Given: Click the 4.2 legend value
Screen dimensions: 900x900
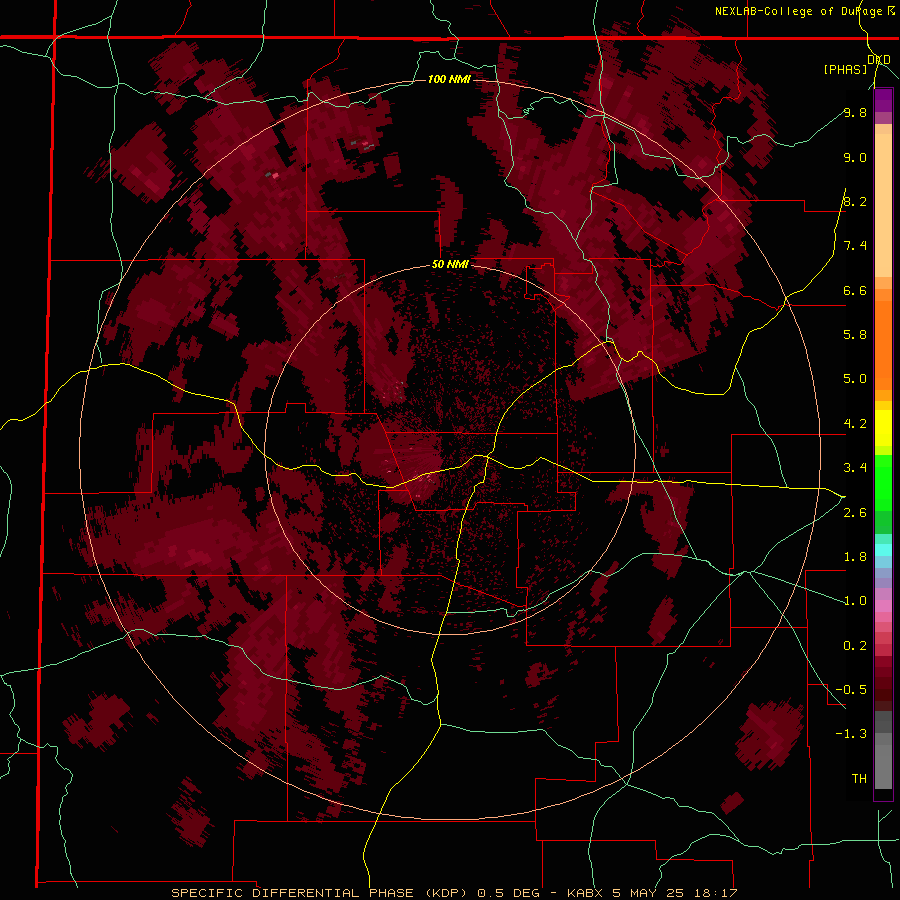Looking at the screenshot, I should [855, 424].
